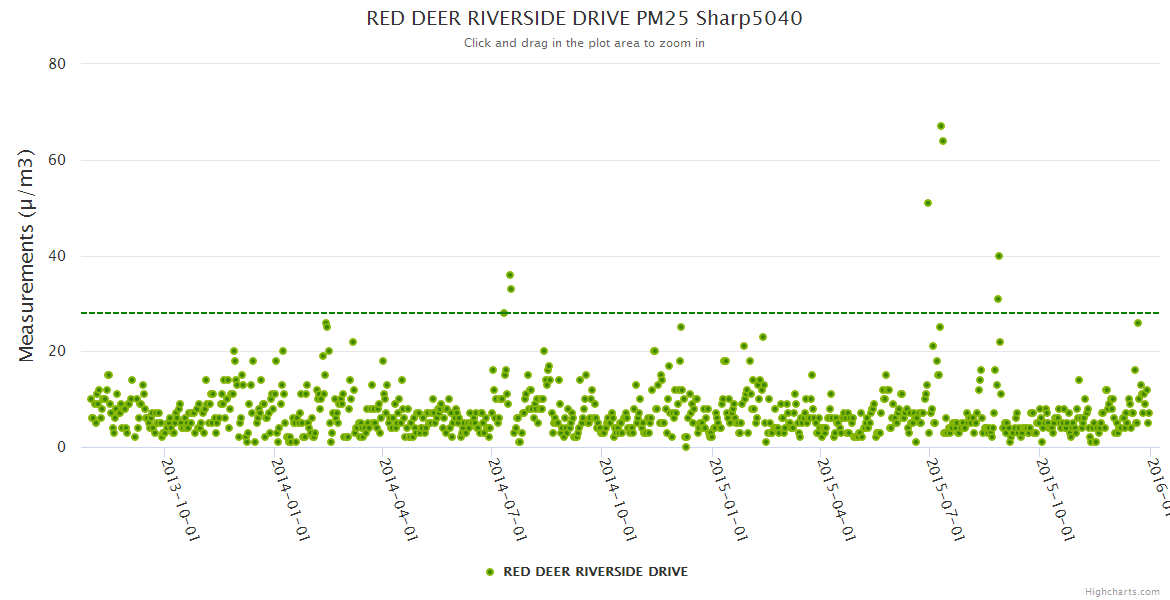1170x600 pixels.
Task: Click the subtitle about click and drag zooming
Action: point(584,43)
